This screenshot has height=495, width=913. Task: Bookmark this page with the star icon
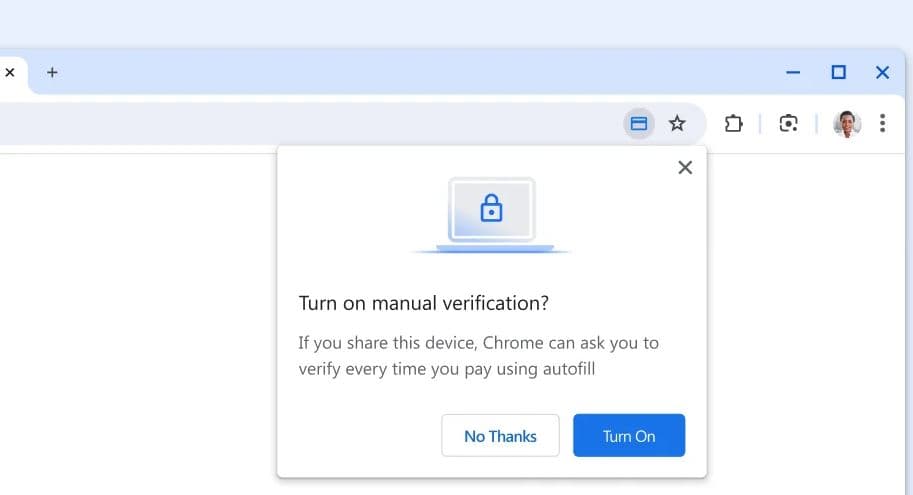677,124
